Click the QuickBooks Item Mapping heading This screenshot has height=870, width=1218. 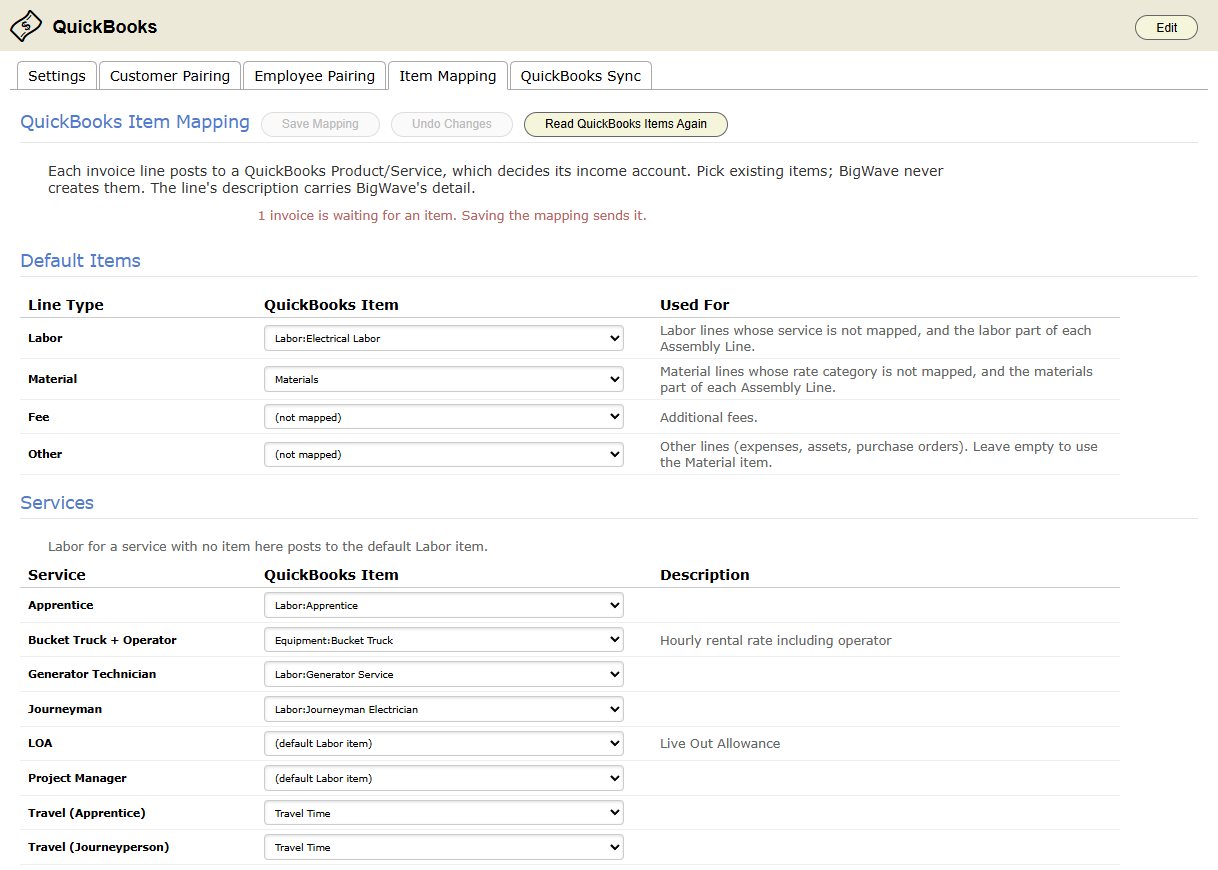(x=135, y=122)
